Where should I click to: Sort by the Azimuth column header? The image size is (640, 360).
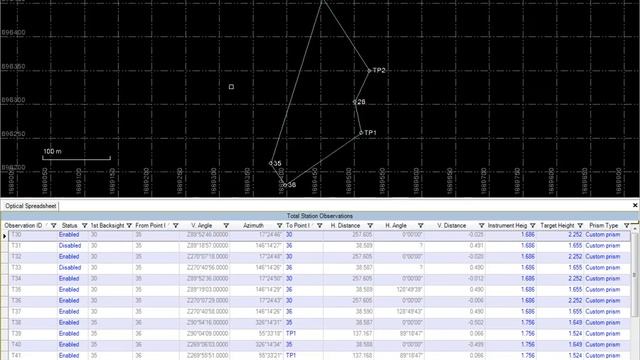(x=253, y=226)
